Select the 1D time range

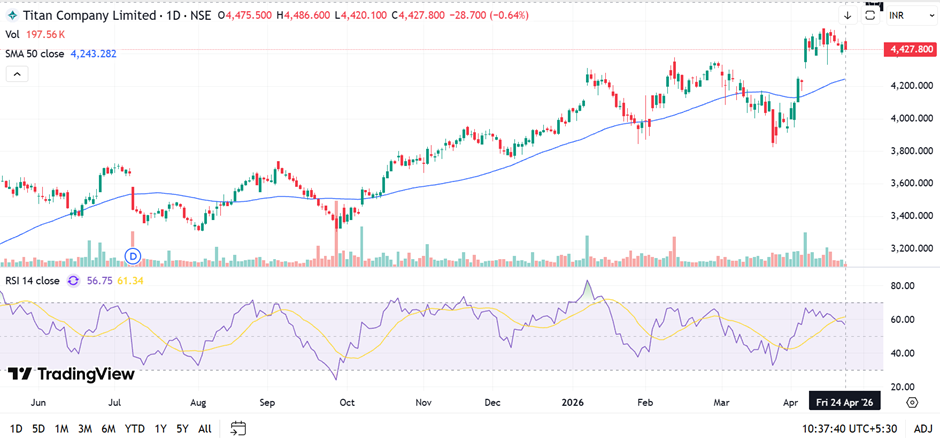pyautogui.click(x=16, y=428)
